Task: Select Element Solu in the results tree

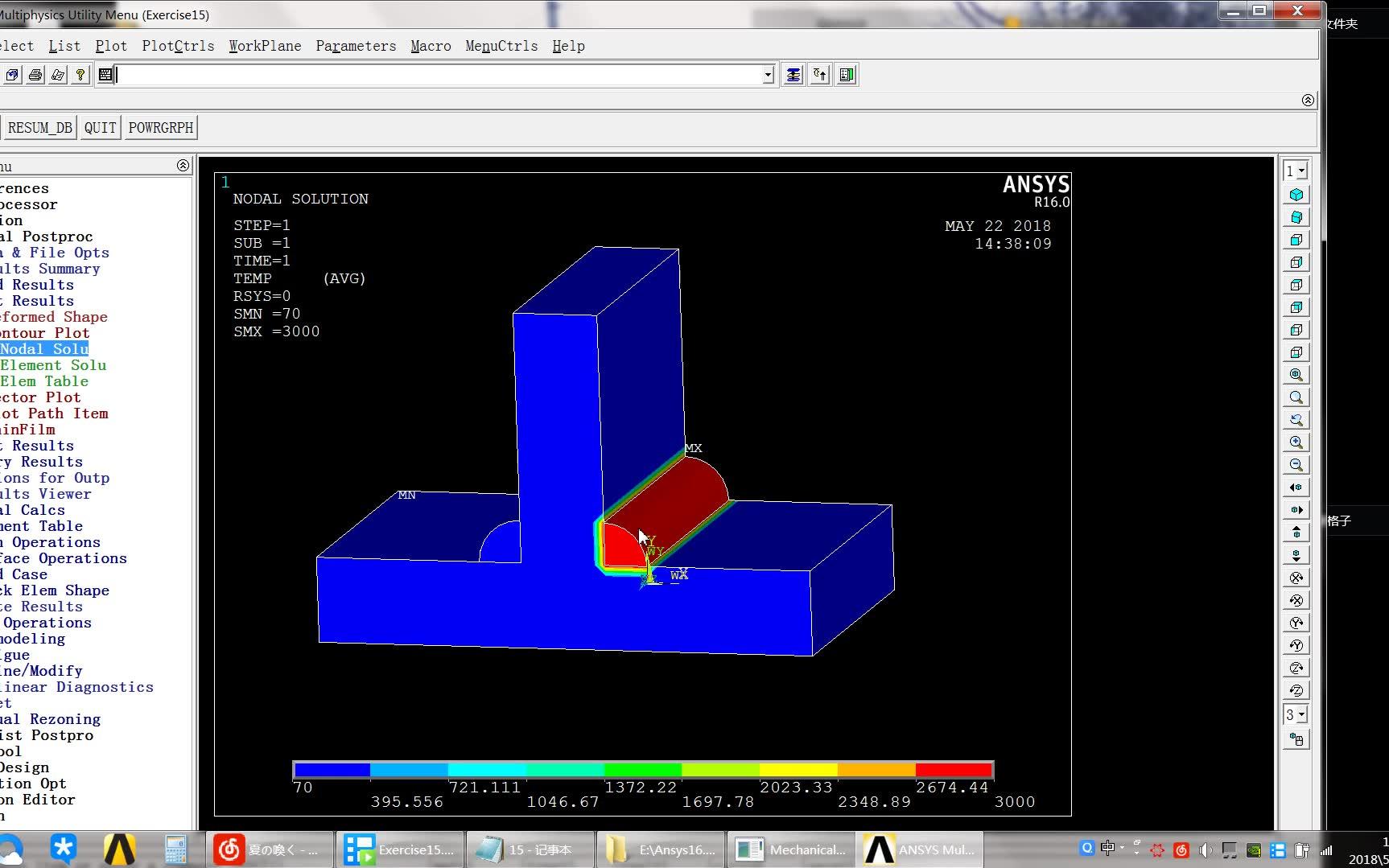Action: [x=53, y=364]
